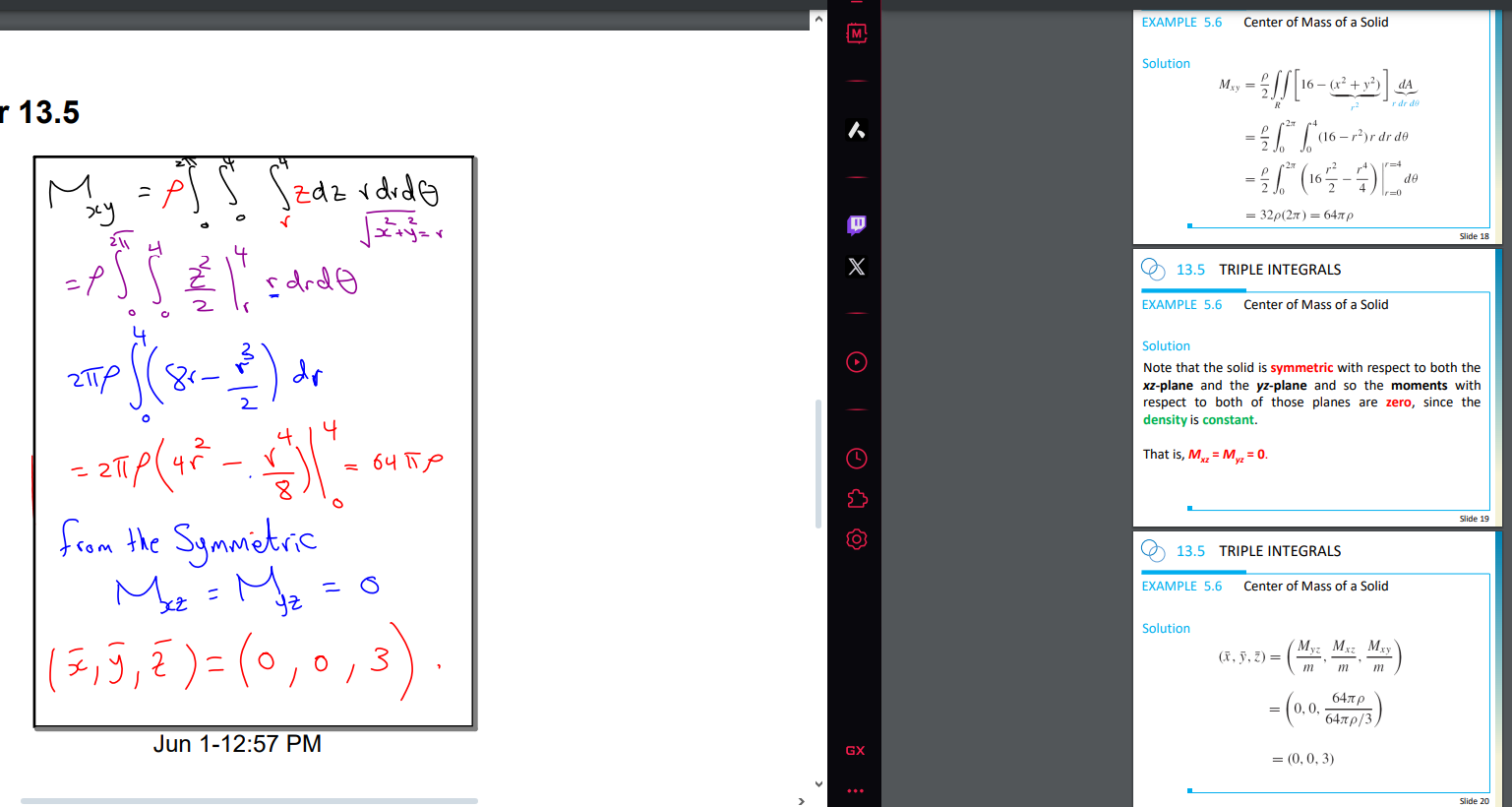The width and height of the screenshot is (1512, 807).
Task: Open the Extensions puzzle icon
Action: (857, 499)
